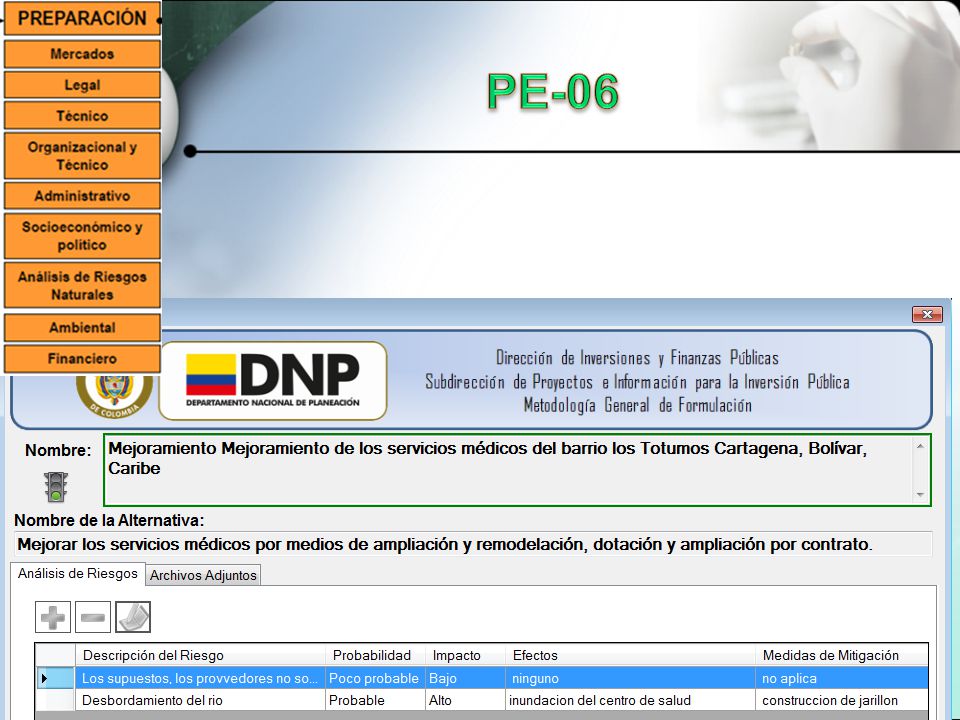Click the 'Bajo' impact cell

point(465,678)
